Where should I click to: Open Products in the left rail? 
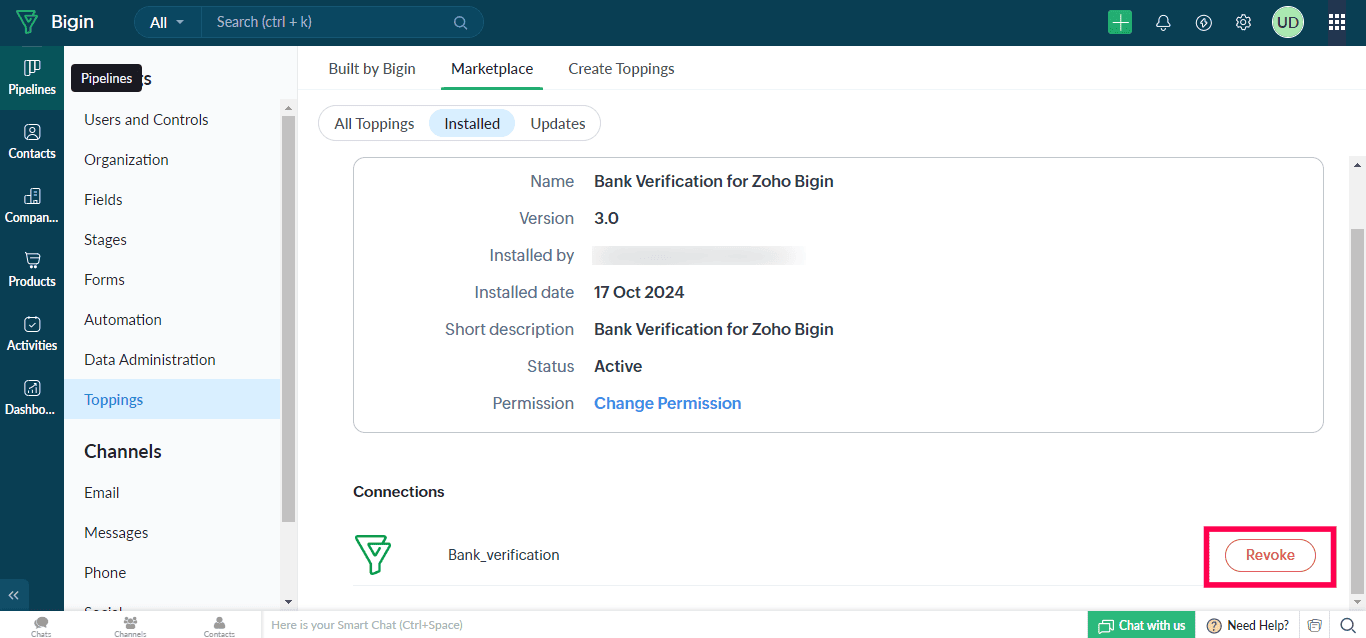coord(32,269)
